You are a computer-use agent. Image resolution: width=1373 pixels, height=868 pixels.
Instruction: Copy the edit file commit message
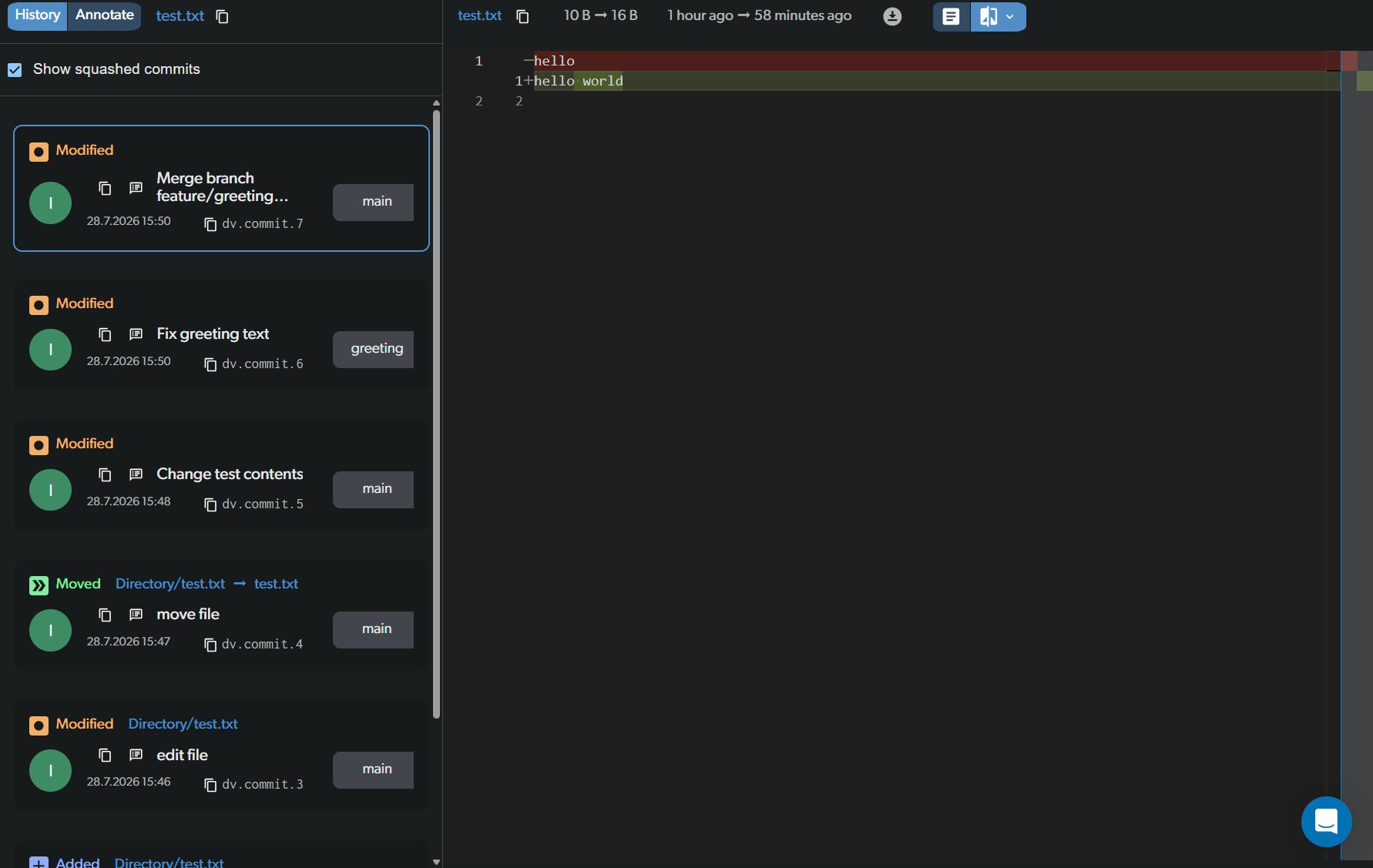pos(105,756)
